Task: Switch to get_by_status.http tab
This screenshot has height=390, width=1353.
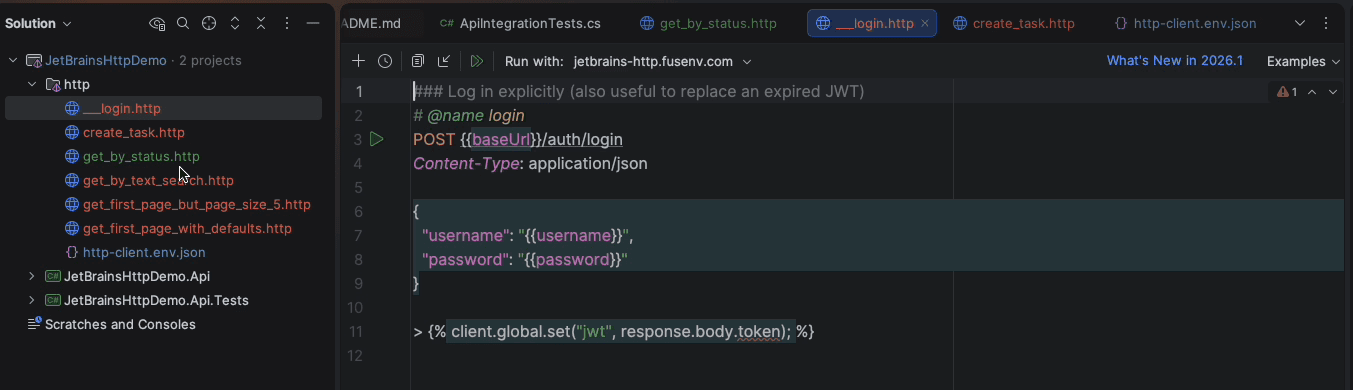Action: click(708, 23)
